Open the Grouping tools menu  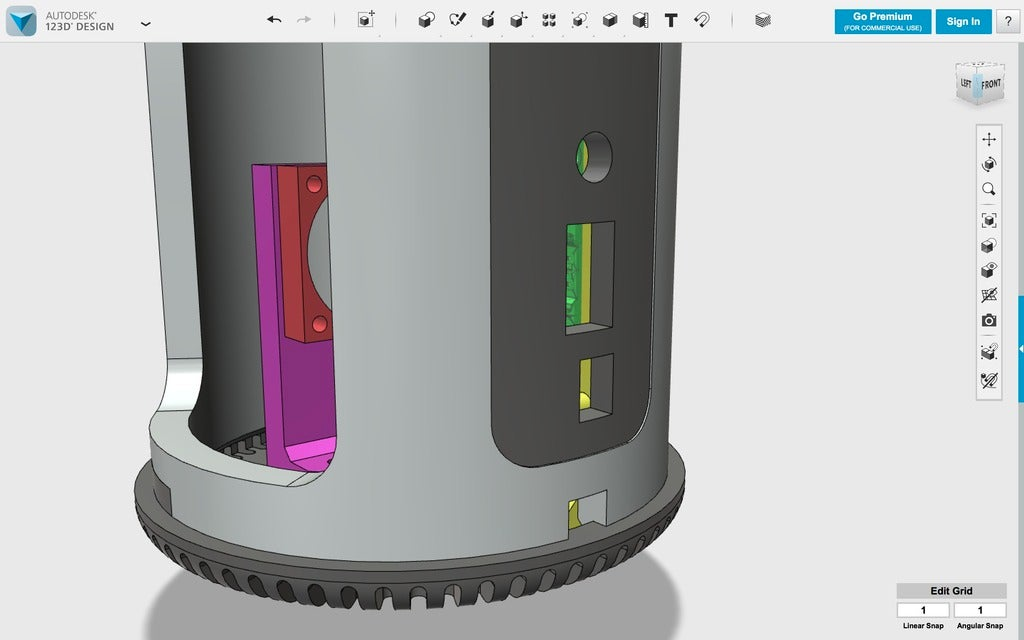(x=579, y=20)
